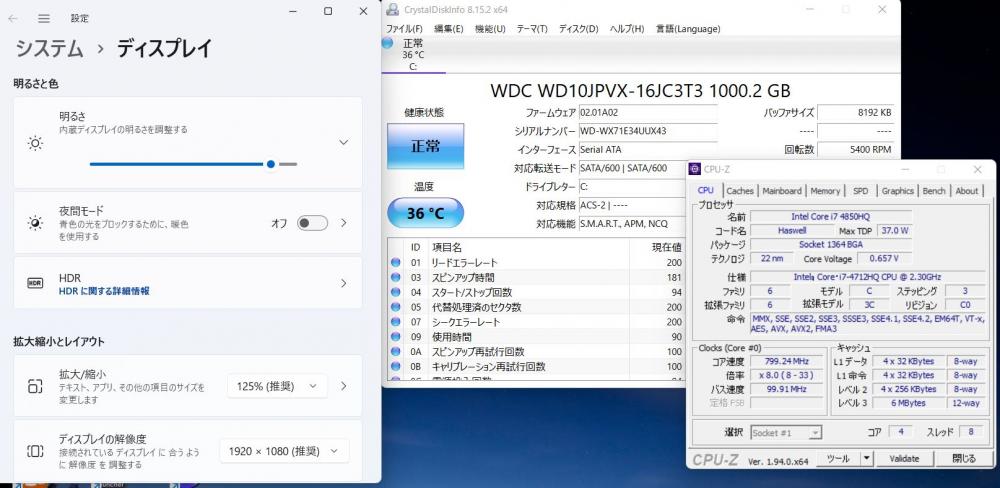Viewport: 1000px width, 488px height.
Task: Expand the brightness section chevron
Action: (x=344, y=142)
